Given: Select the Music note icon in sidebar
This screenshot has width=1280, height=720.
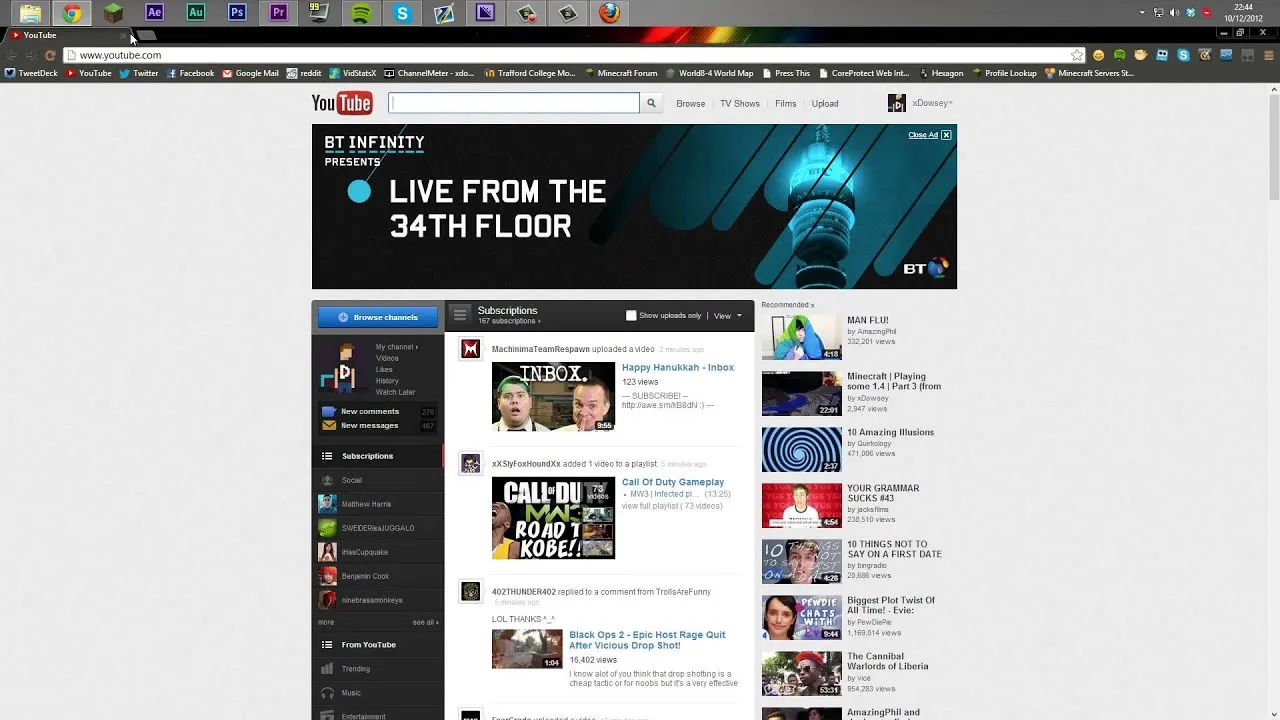Looking at the screenshot, I should point(328,692).
